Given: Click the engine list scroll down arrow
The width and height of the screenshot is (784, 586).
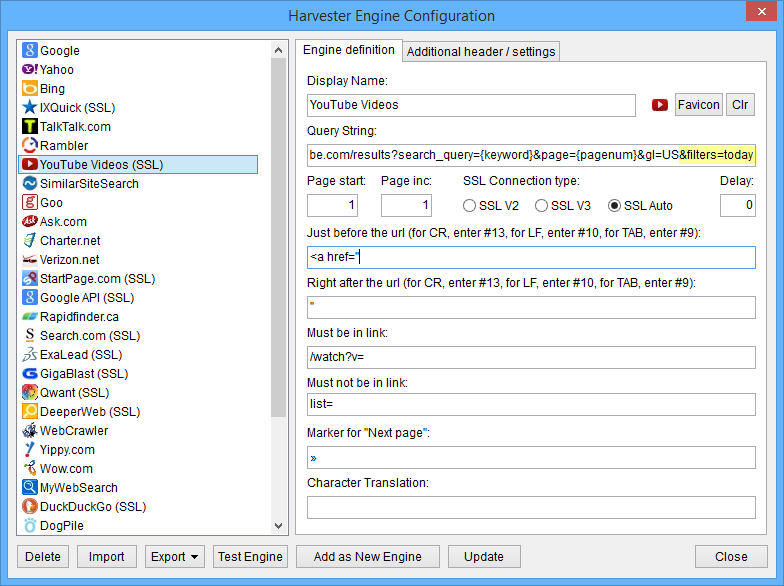Looking at the screenshot, I should click(278, 526).
